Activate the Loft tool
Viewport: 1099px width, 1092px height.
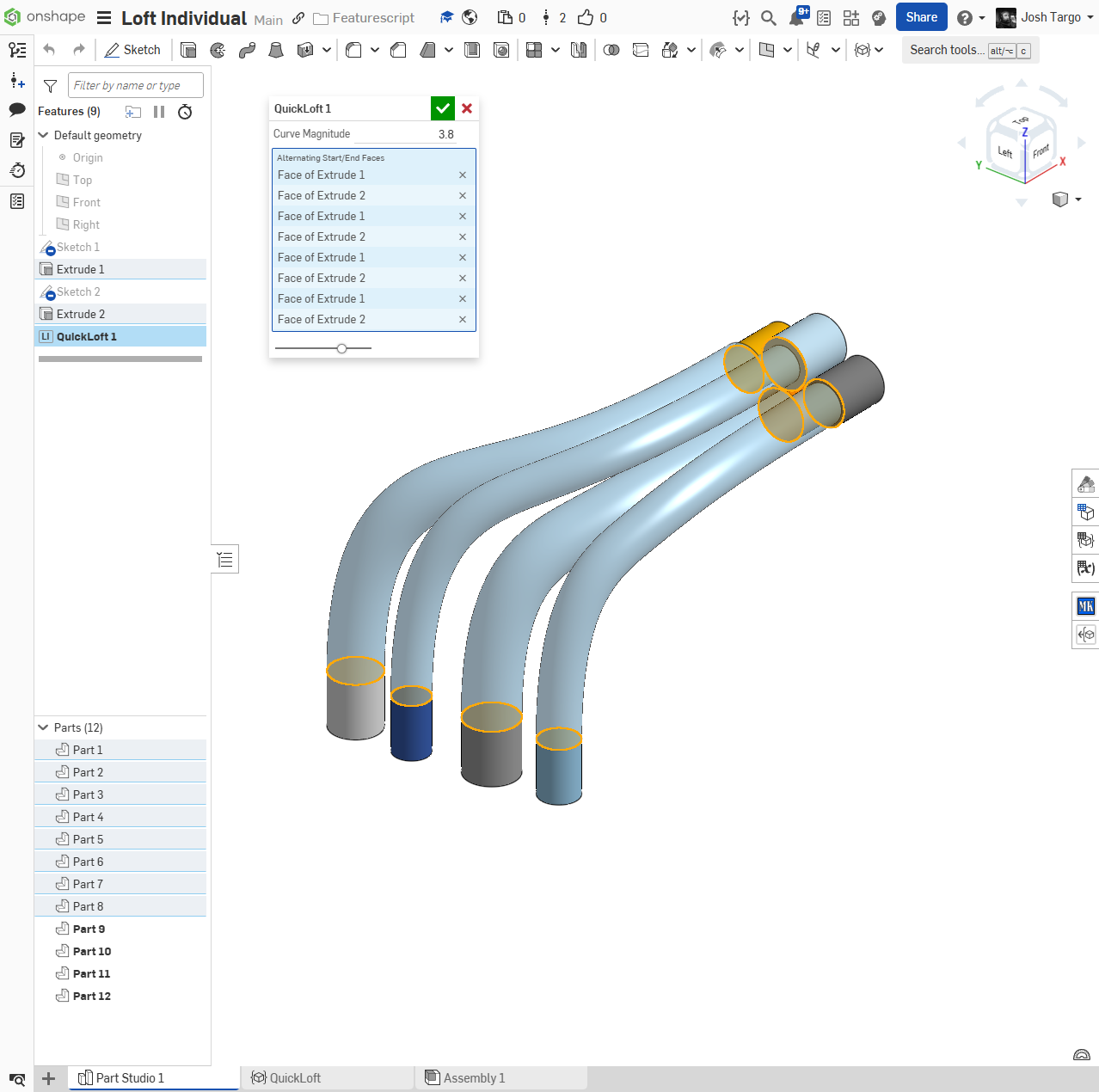point(276,50)
